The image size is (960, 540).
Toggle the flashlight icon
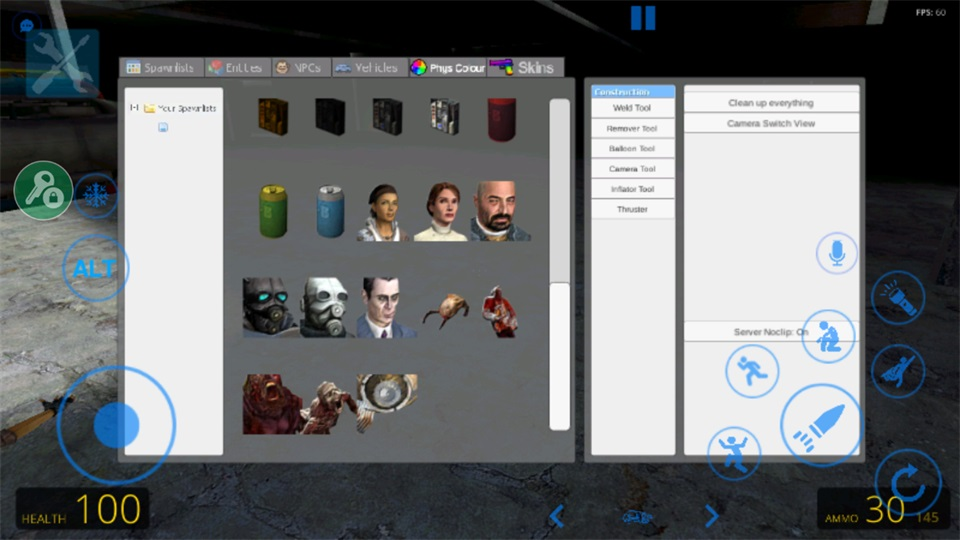[898, 298]
